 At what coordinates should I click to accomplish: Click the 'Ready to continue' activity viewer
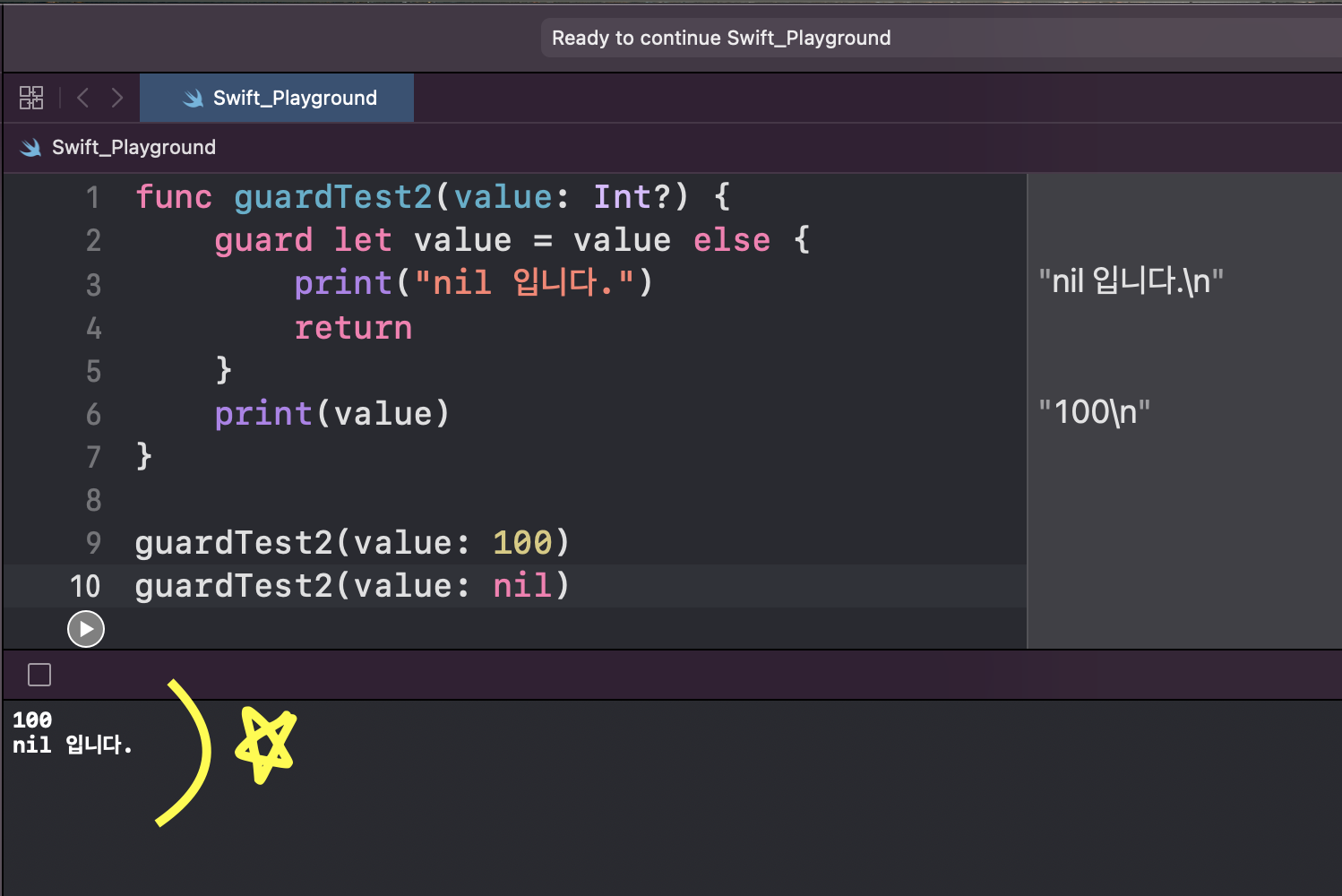[719, 38]
